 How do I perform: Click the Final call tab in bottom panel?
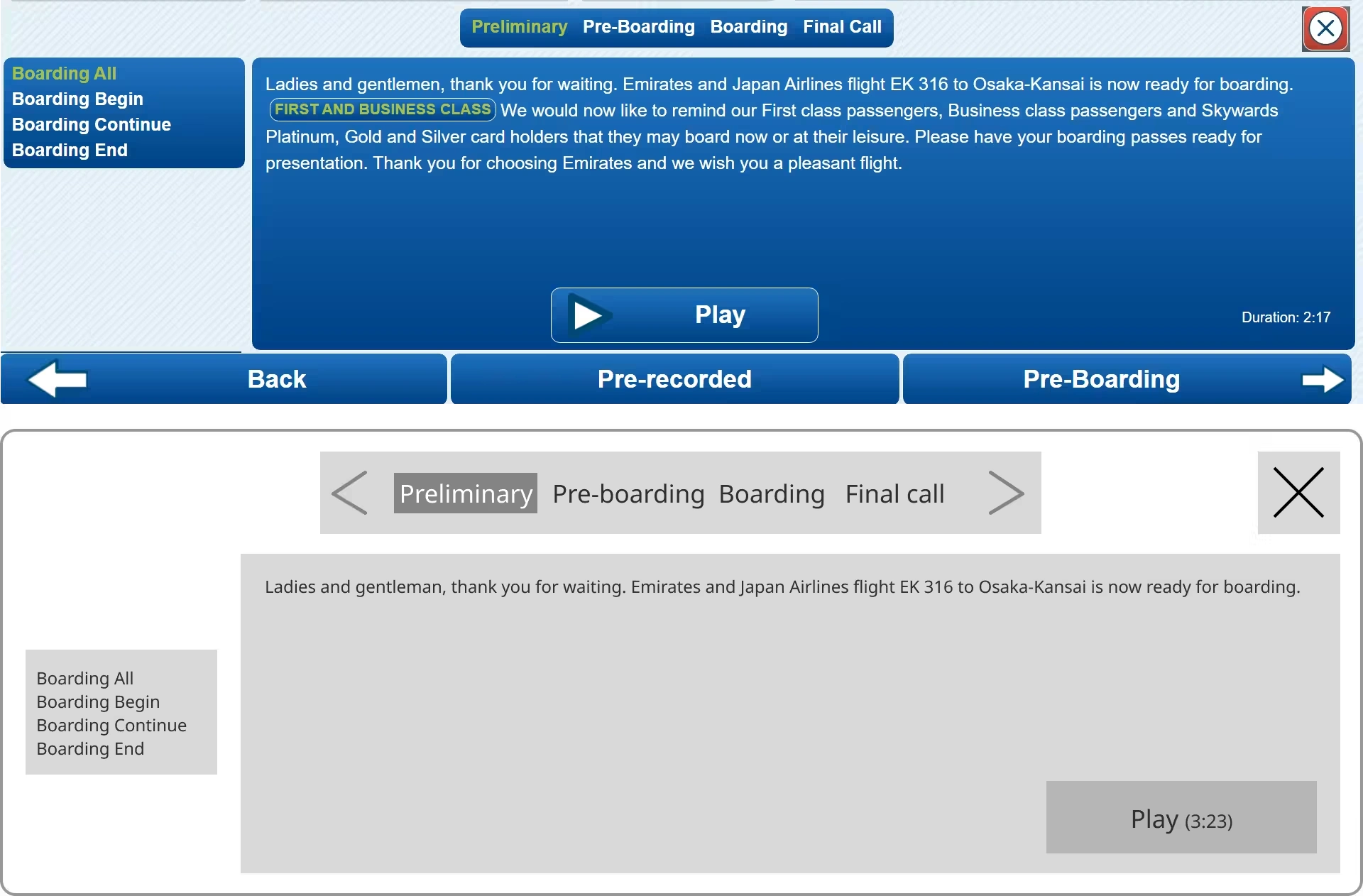pyautogui.click(x=894, y=491)
